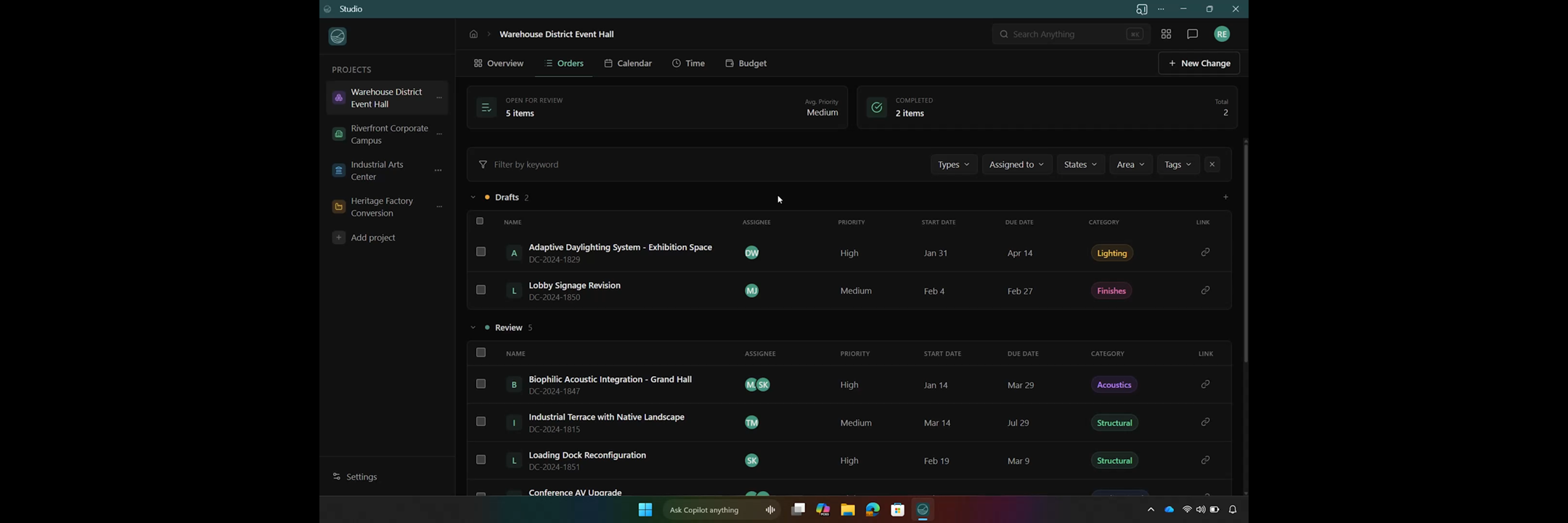Open more options for Industrial Arts Center
Image resolution: width=1568 pixels, height=523 pixels.
(438, 171)
